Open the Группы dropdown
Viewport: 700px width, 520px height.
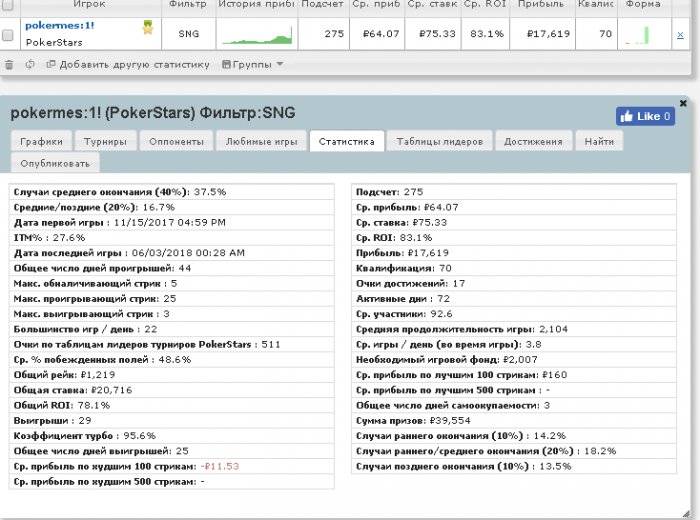click(x=253, y=64)
